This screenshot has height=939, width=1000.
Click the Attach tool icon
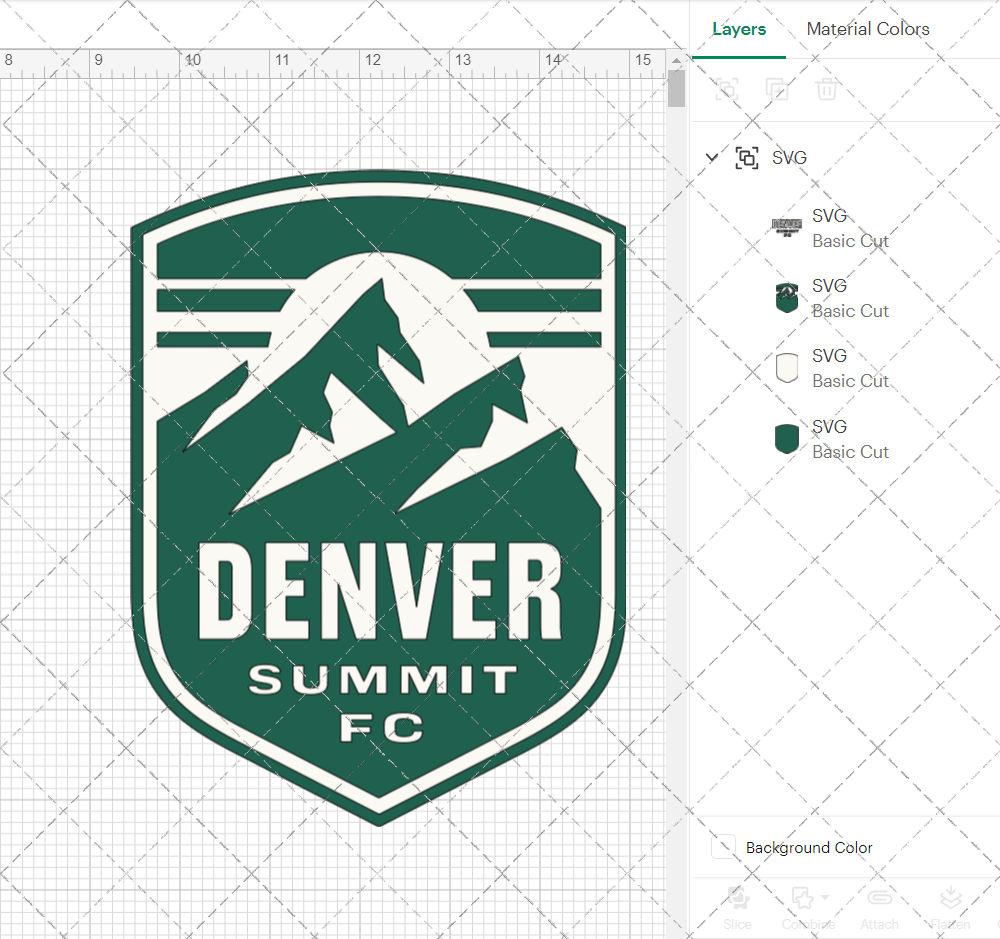point(879,898)
